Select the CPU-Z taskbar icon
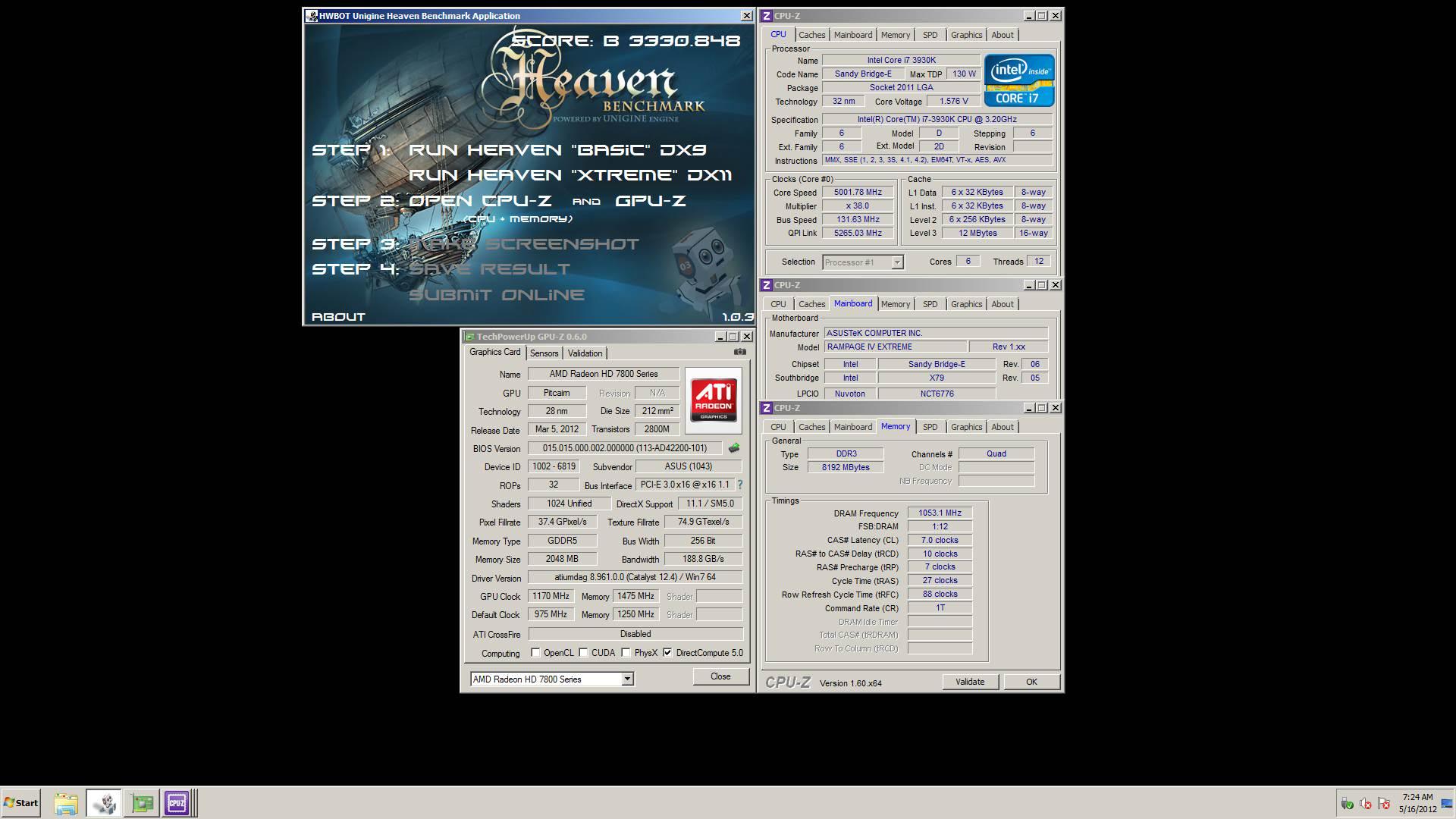This screenshot has width=1456, height=819. click(177, 803)
